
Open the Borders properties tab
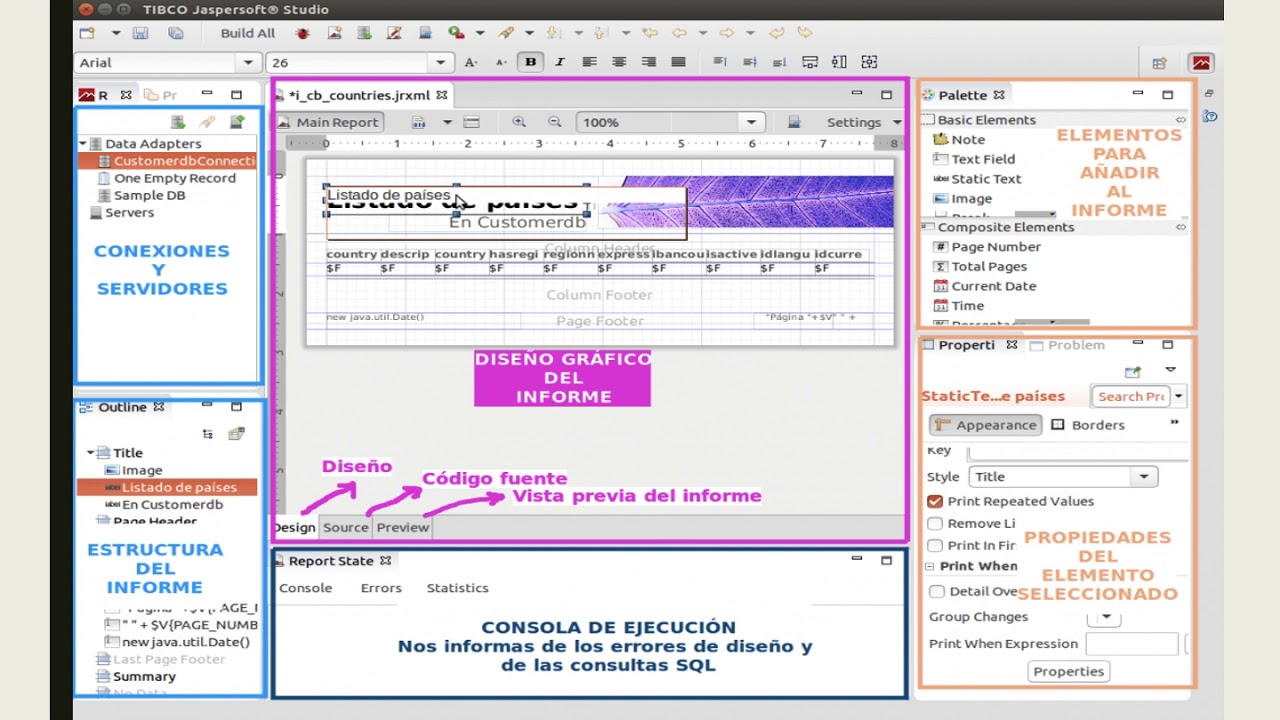pos(1088,425)
